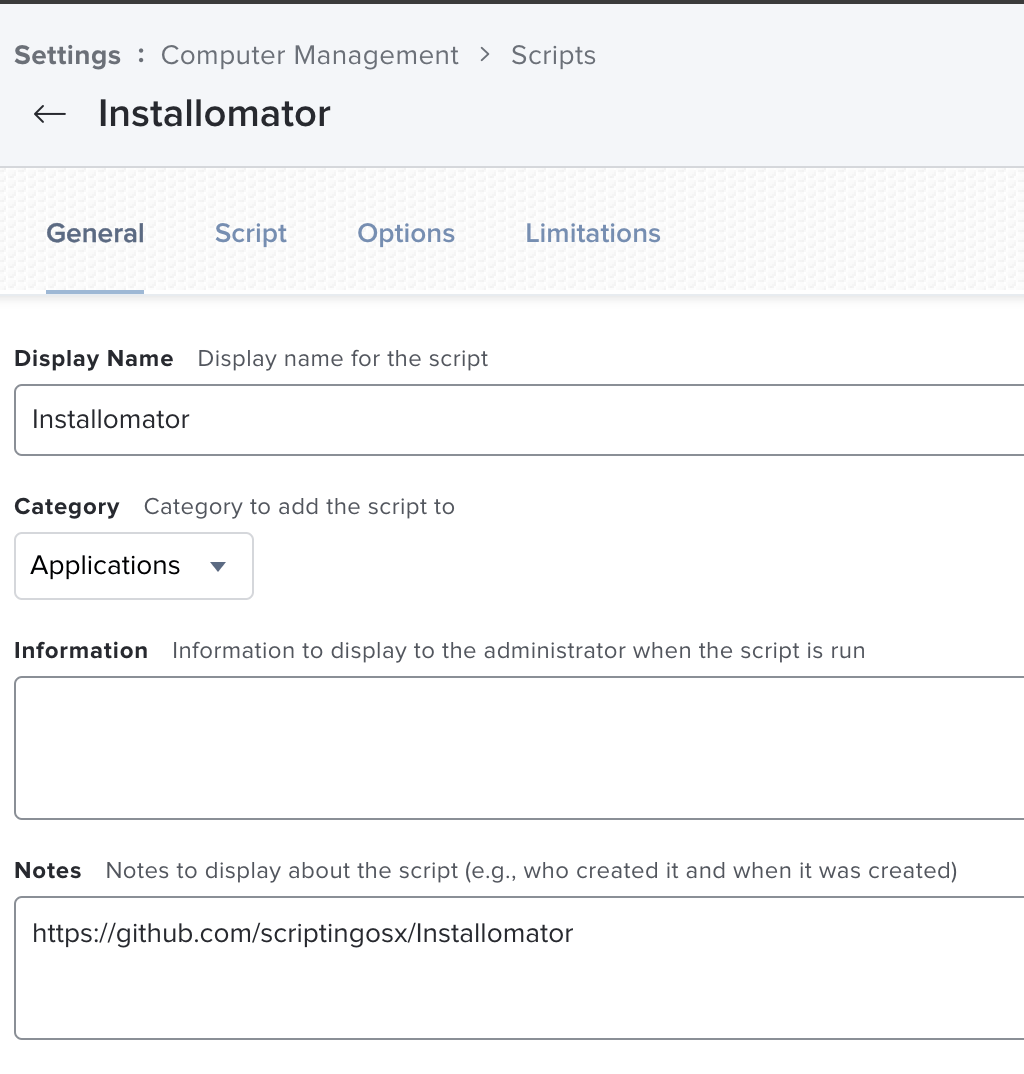The height and width of the screenshot is (1074, 1024).
Task: Click the colon separator after Settings
Action: 141,55
